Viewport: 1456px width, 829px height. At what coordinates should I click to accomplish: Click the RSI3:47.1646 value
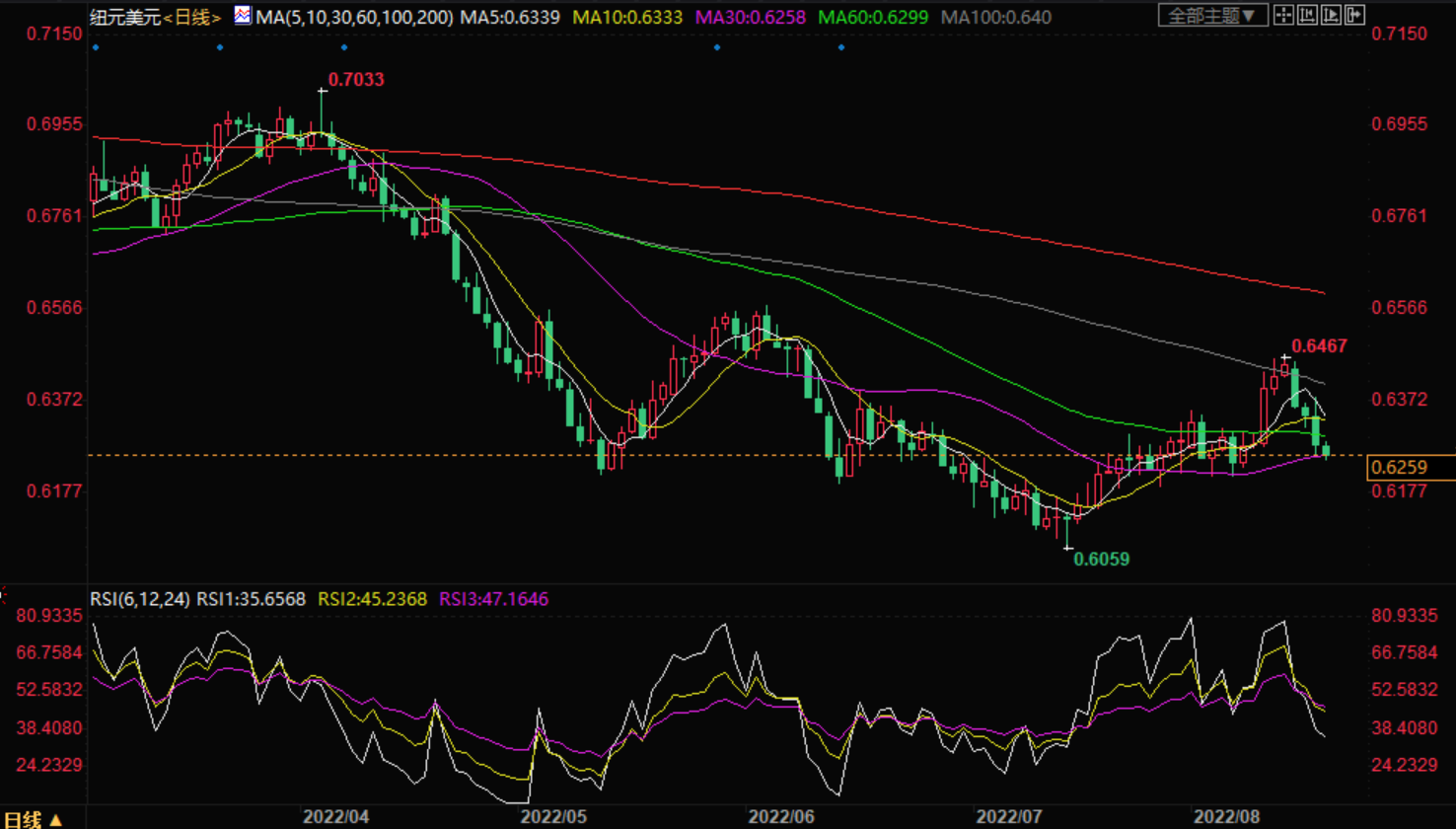(493, 599)
